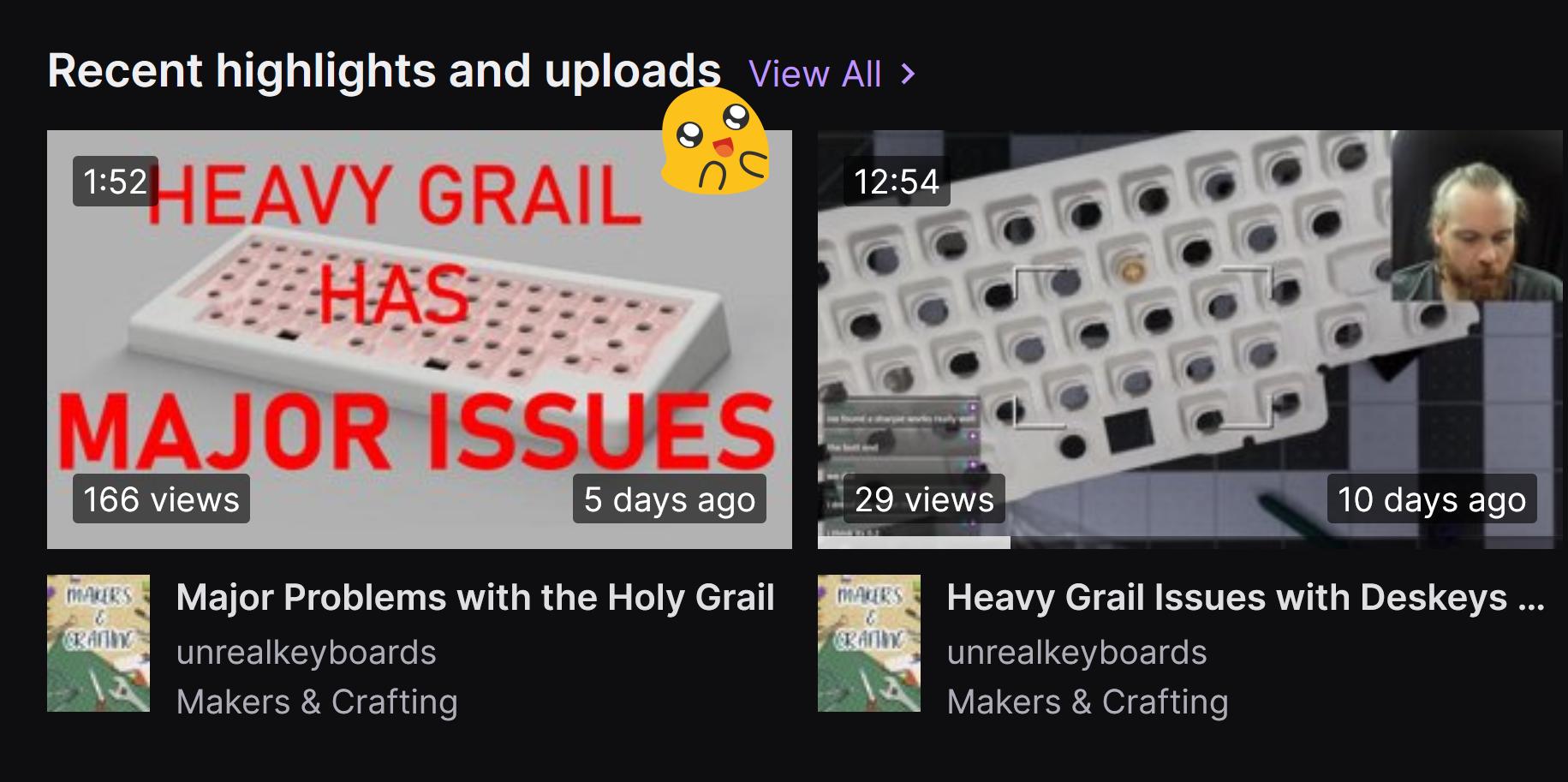Click the 12:54 duration badge

point(897,181)
